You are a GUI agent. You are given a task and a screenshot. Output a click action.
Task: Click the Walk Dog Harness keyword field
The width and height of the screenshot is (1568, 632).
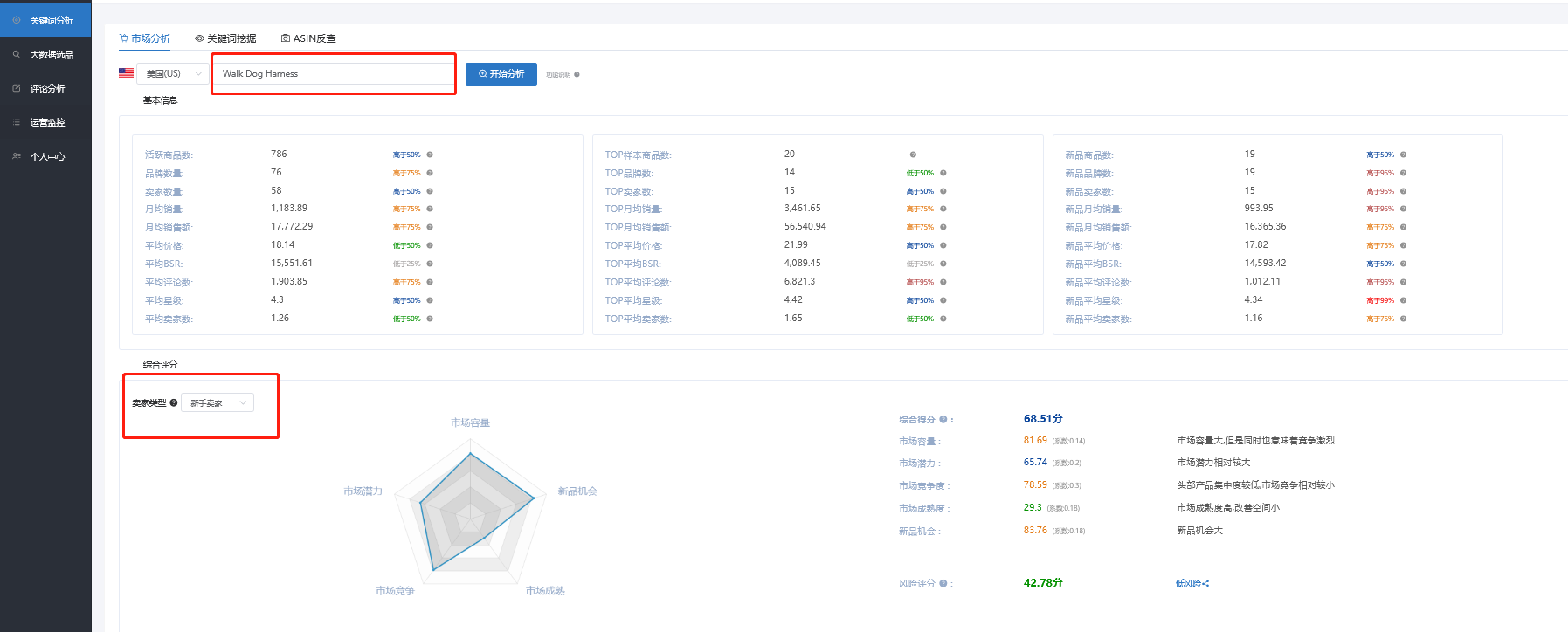pos(332,74)
